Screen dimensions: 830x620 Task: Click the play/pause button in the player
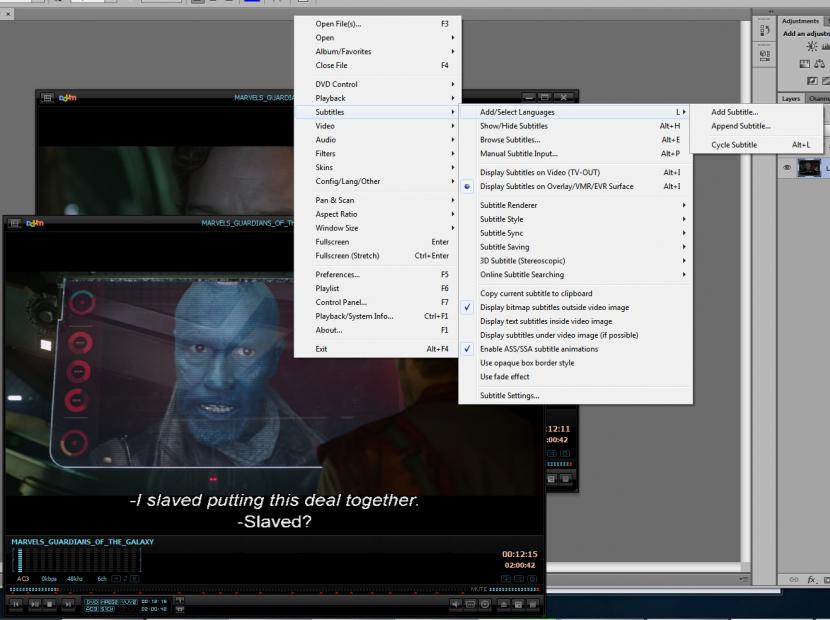(x=34, y=604)
